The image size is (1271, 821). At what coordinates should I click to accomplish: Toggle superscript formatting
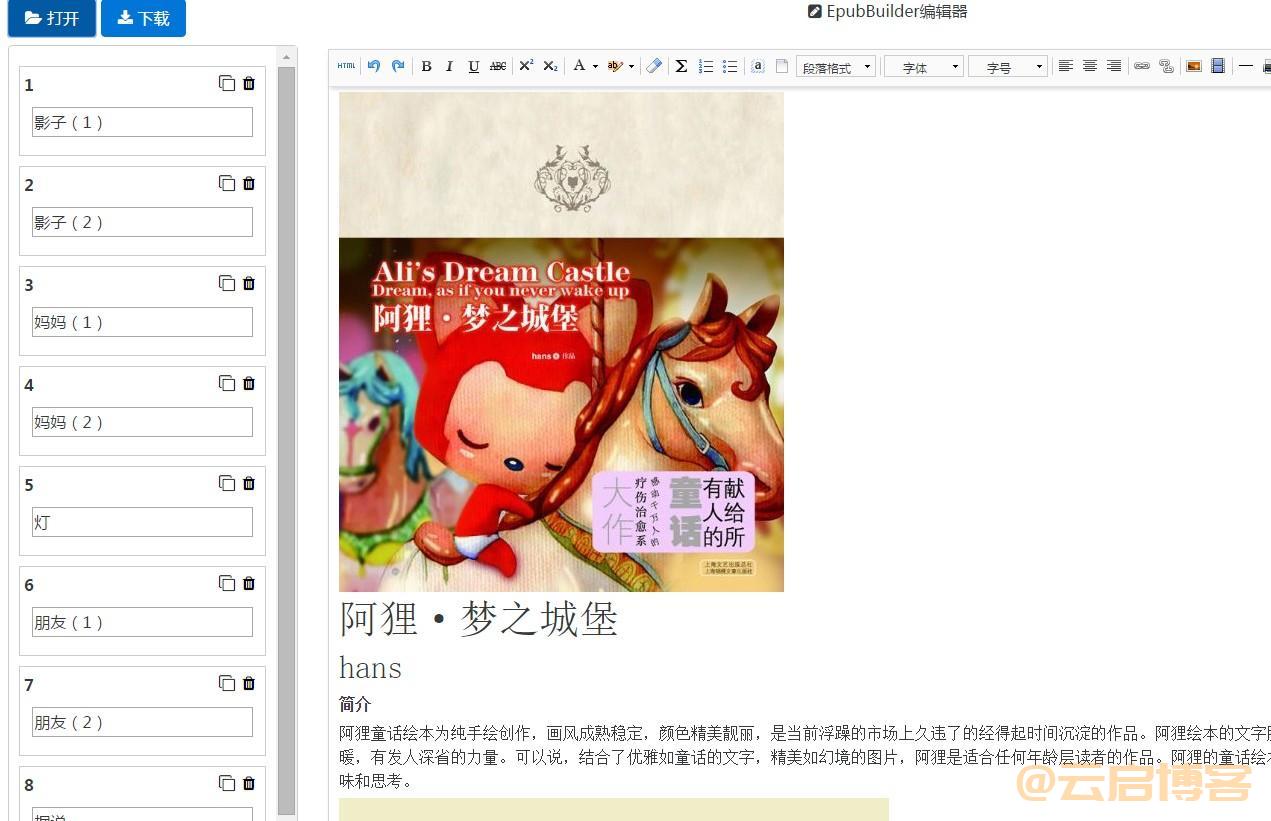click(x=526, y=66)
